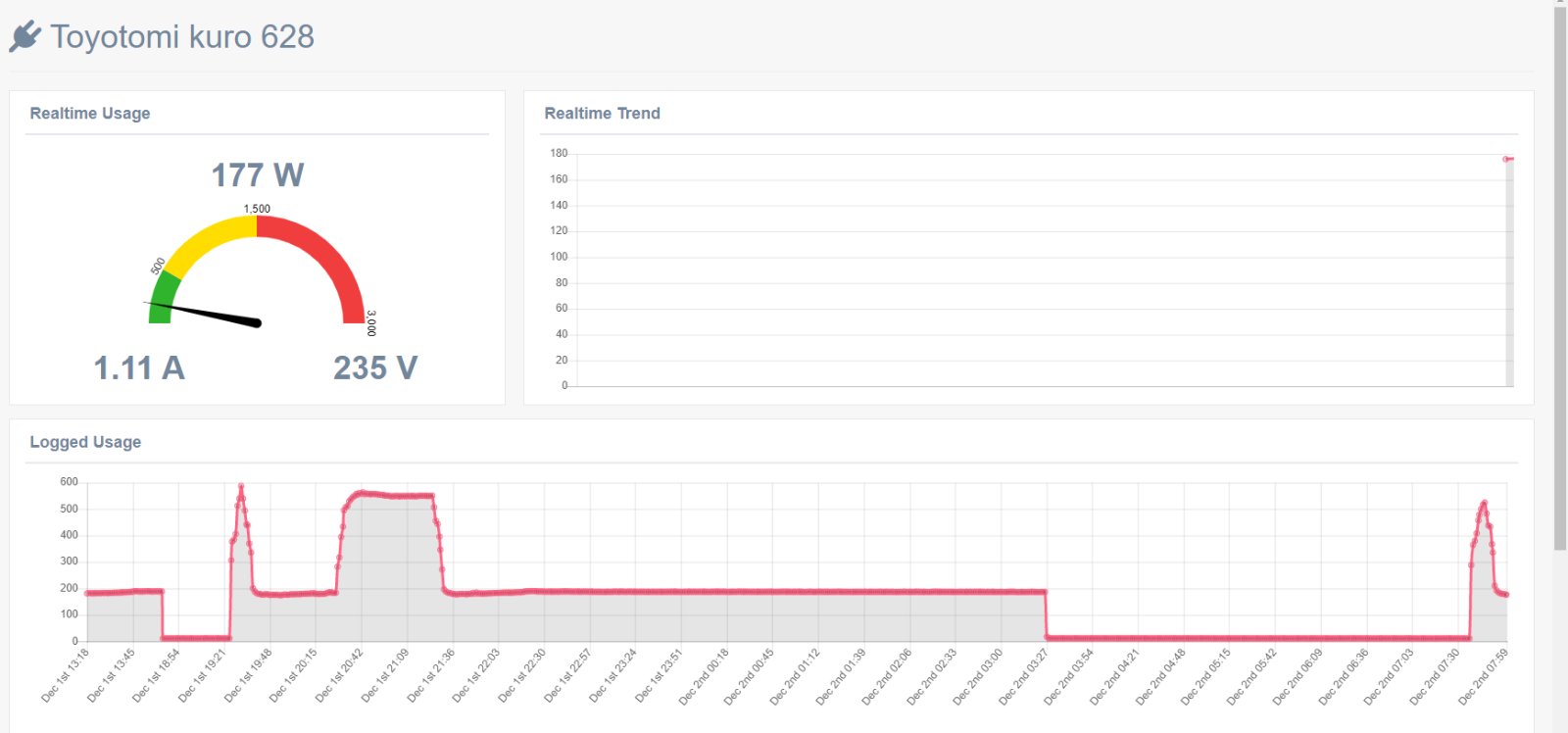This screenshot has width=1568, height=733.
Task: Click the Toyotomi kuro 628 heading
Action: (x=182, y=37)
